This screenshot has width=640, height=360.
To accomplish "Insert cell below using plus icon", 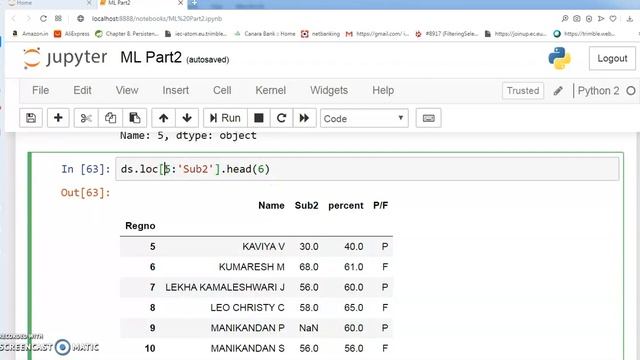I will 58,118.
